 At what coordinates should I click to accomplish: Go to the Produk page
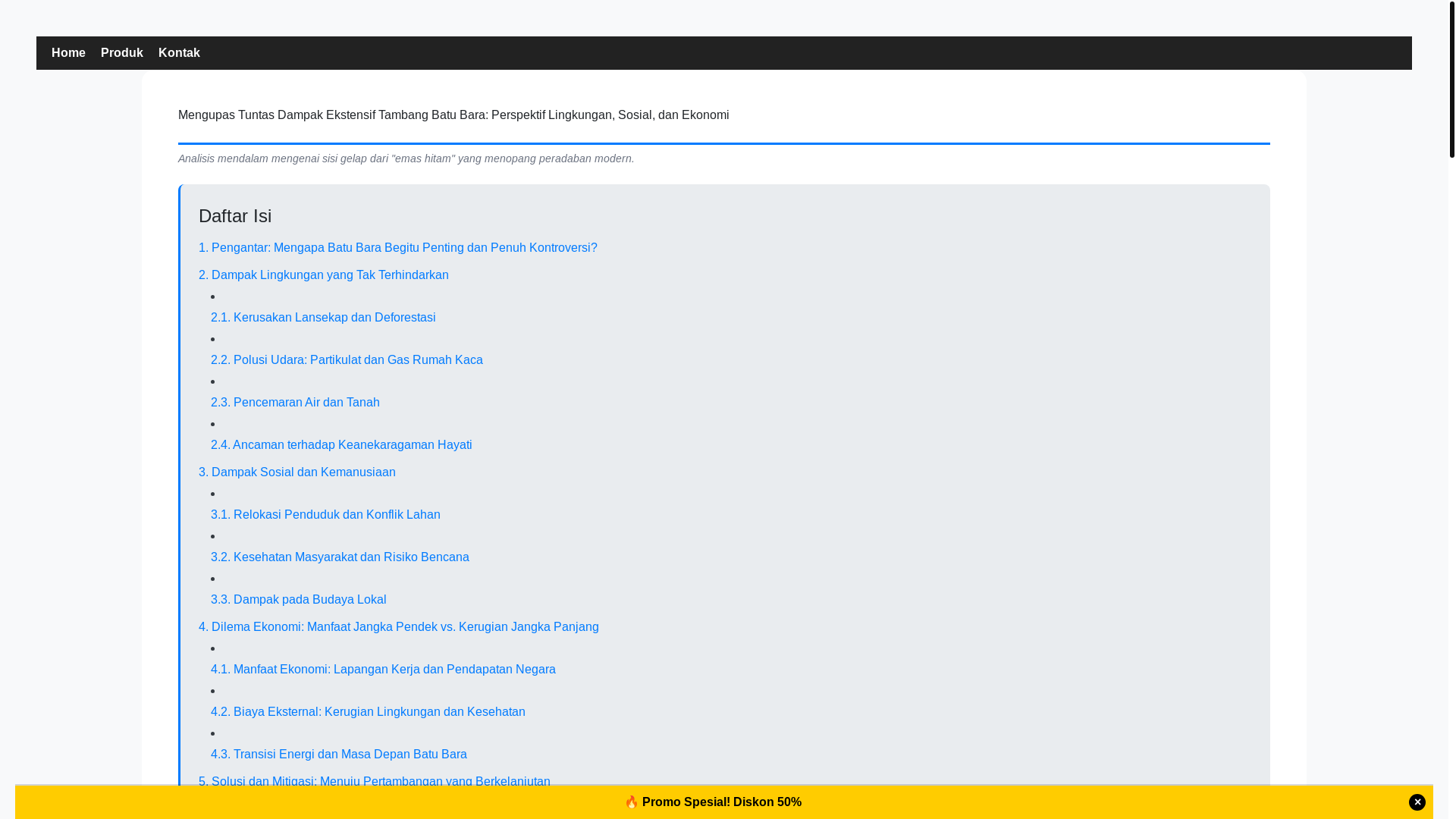[122, 53]
